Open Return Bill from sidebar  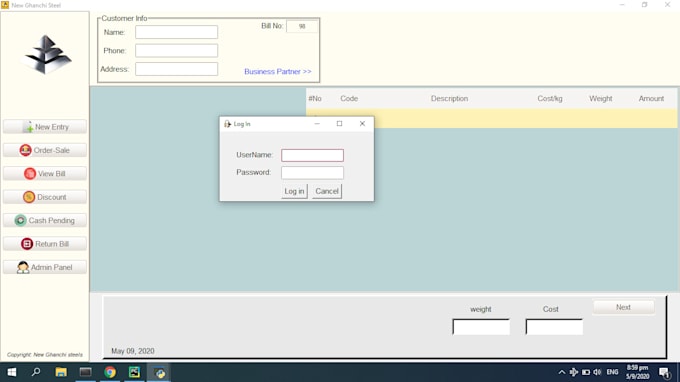[x=45, y=244]
